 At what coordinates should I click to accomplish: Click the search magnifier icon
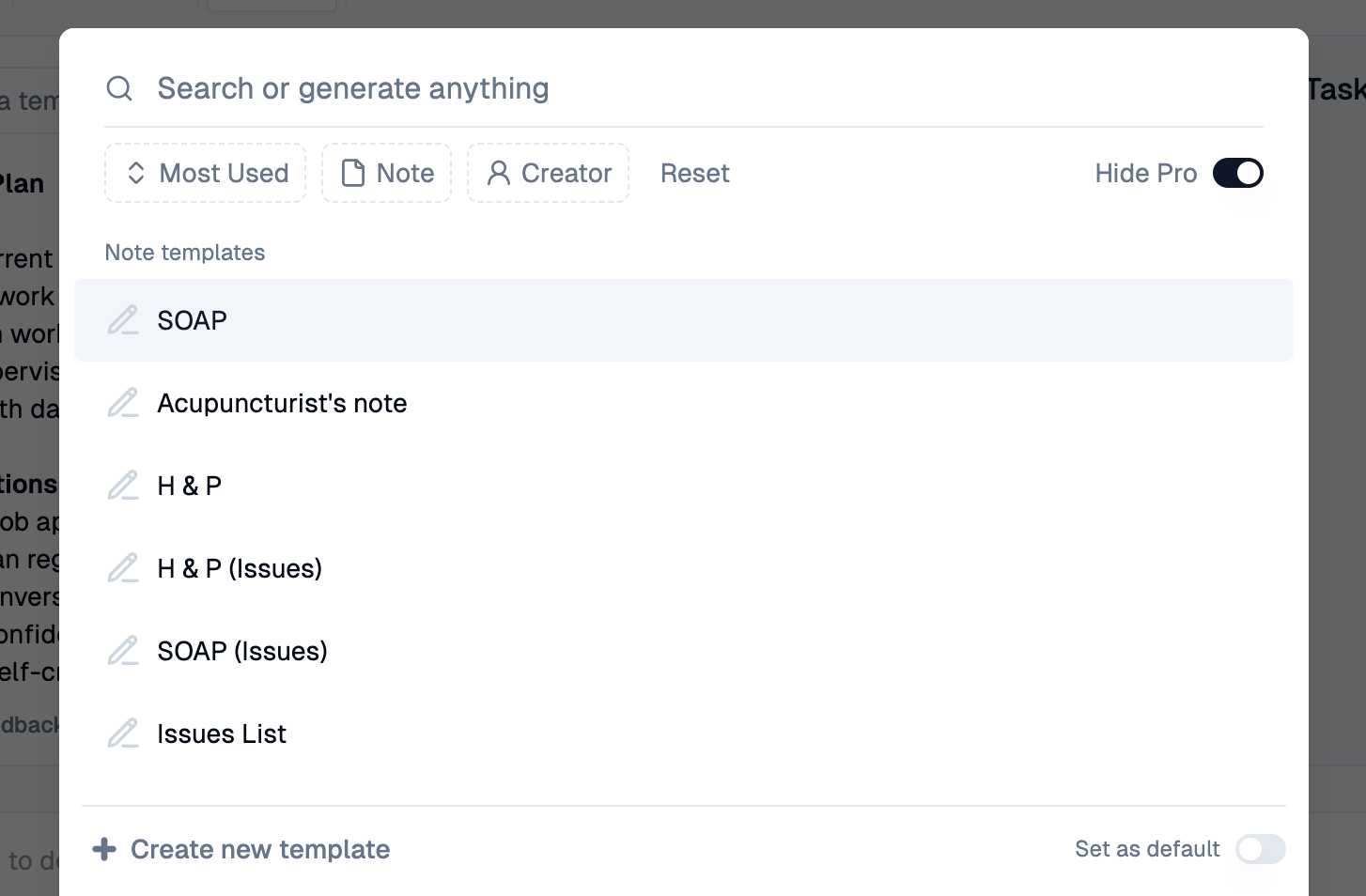point(119,87)
